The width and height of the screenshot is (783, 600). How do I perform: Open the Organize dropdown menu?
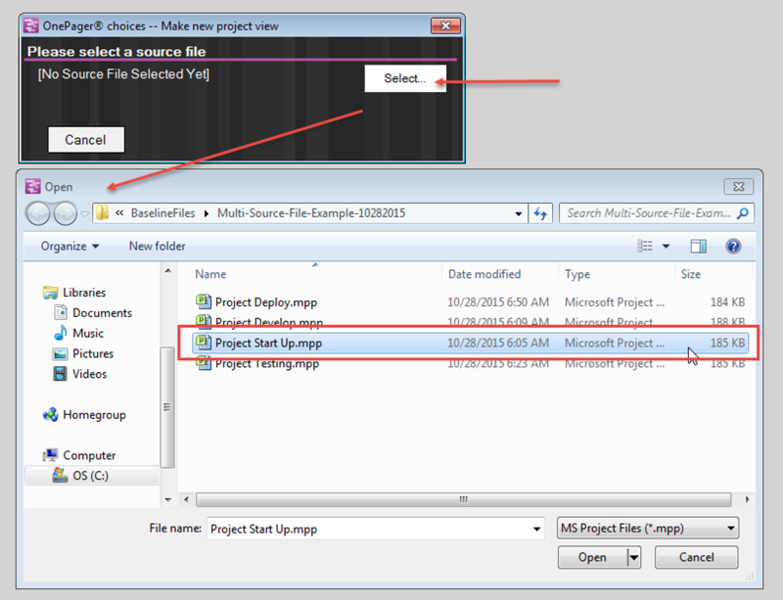[69, 246]
